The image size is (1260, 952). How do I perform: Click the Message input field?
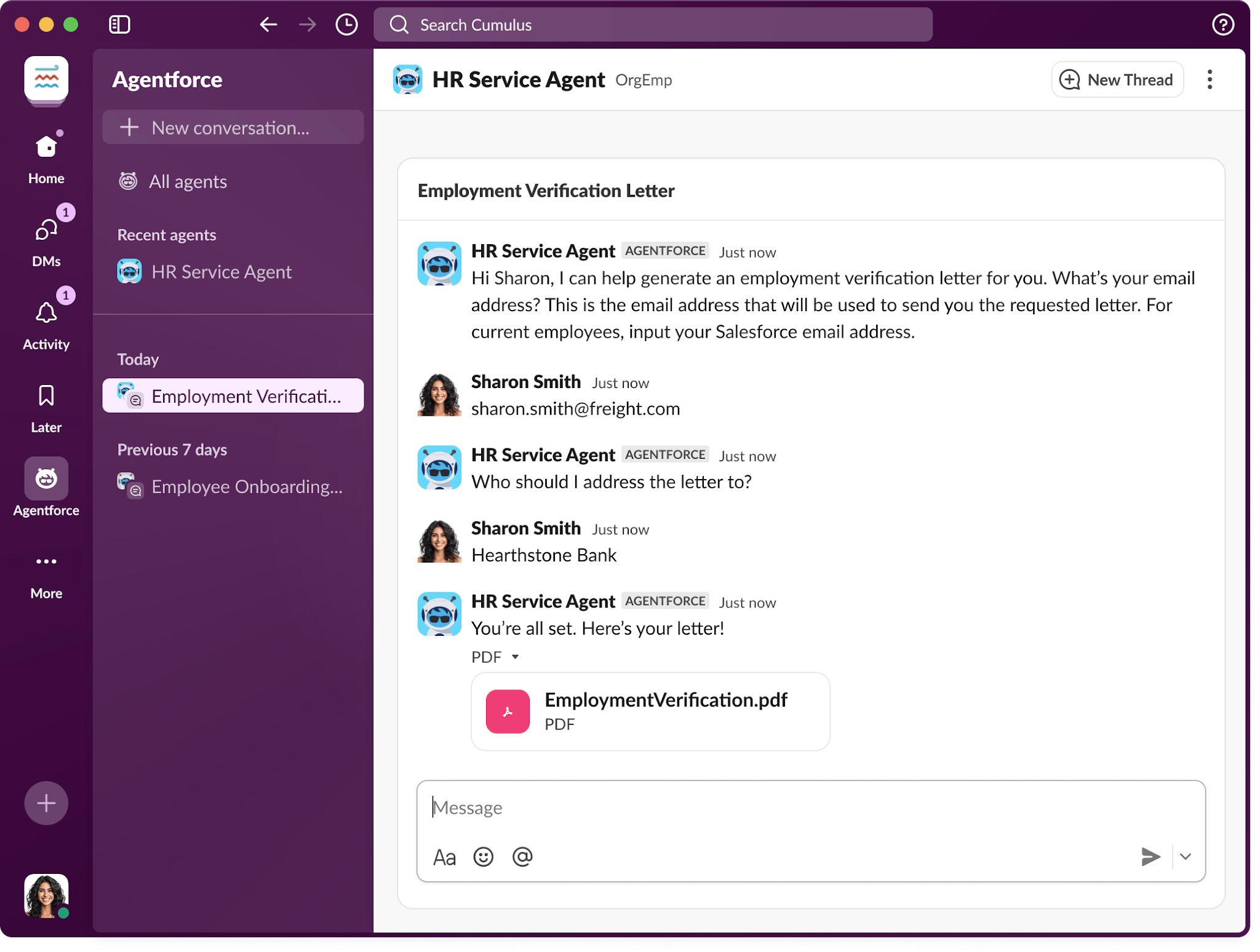point(811,807)
